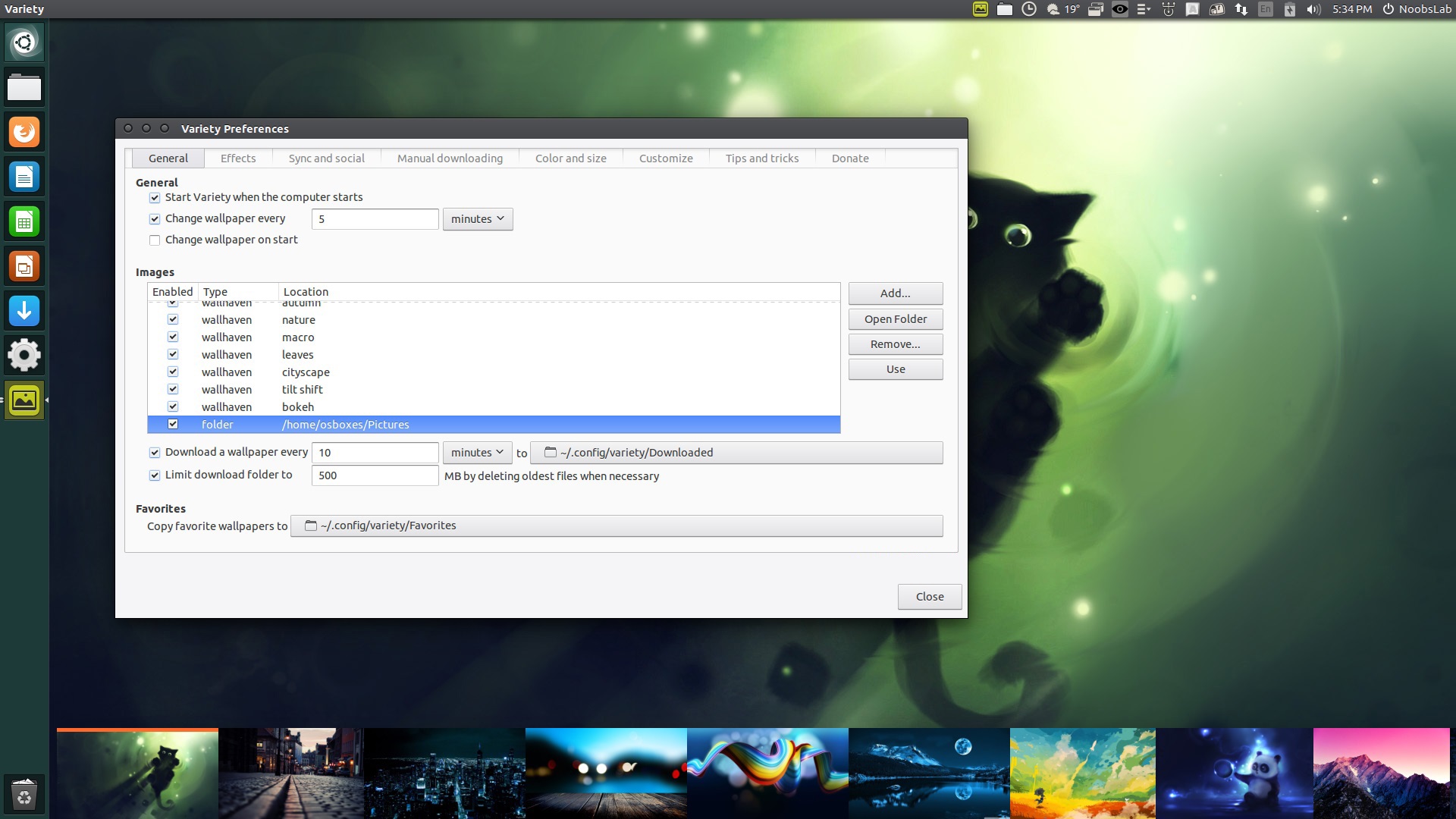Image resolution: width=1456 pixels, height=819 pixels.
Task: Toggle Start Variety when the computer starts
Action: click(x=155, y=198)
